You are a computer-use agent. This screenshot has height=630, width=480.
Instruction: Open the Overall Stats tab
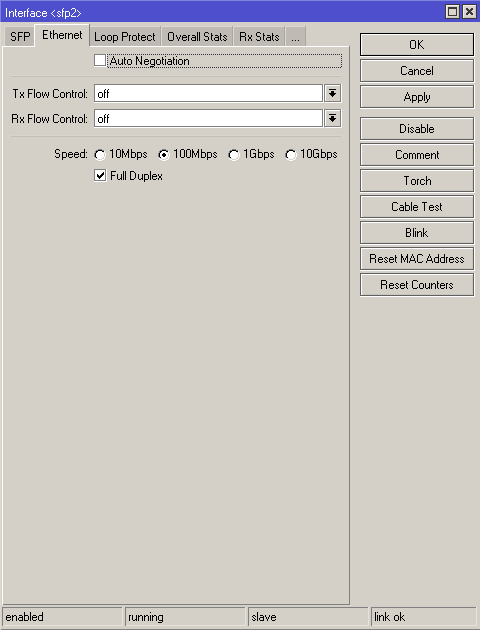pos(197,37)
